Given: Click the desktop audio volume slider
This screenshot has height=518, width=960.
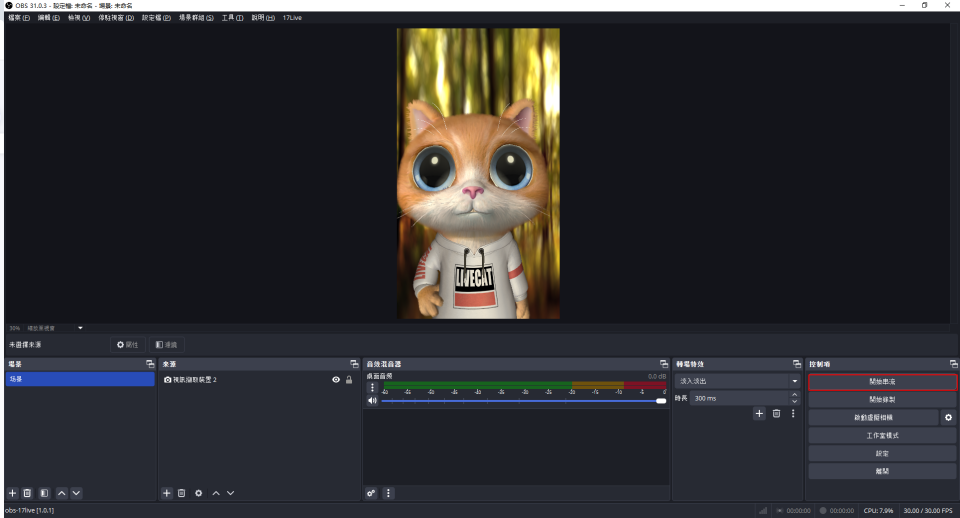Looking at the screenshot, I should [x=520, y=401].
